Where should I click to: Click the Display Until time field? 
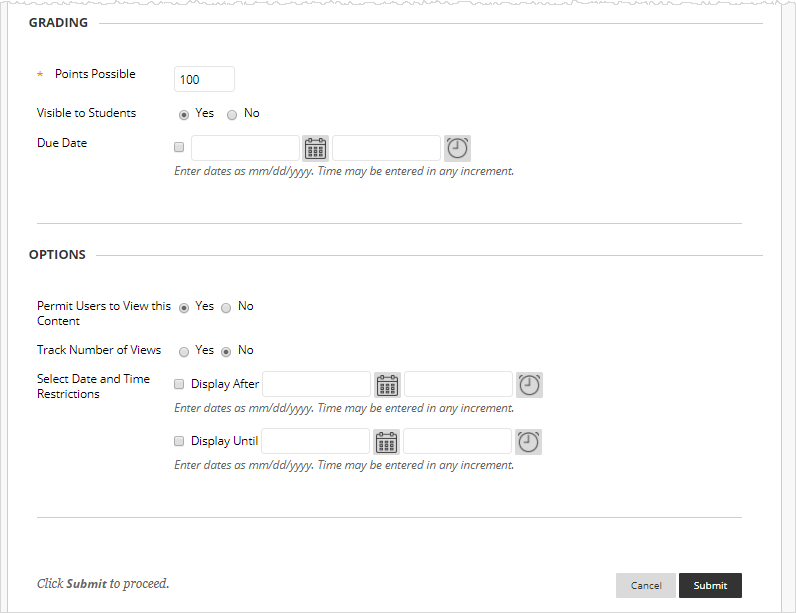tap(458, 441)
